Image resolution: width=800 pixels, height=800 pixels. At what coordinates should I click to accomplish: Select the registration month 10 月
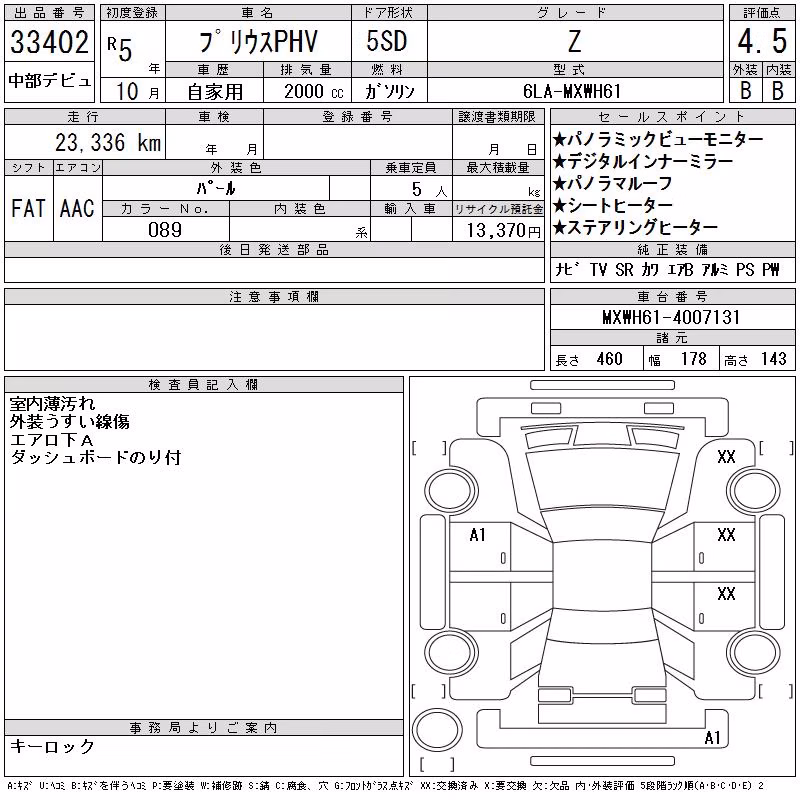[x=137, y=92]
